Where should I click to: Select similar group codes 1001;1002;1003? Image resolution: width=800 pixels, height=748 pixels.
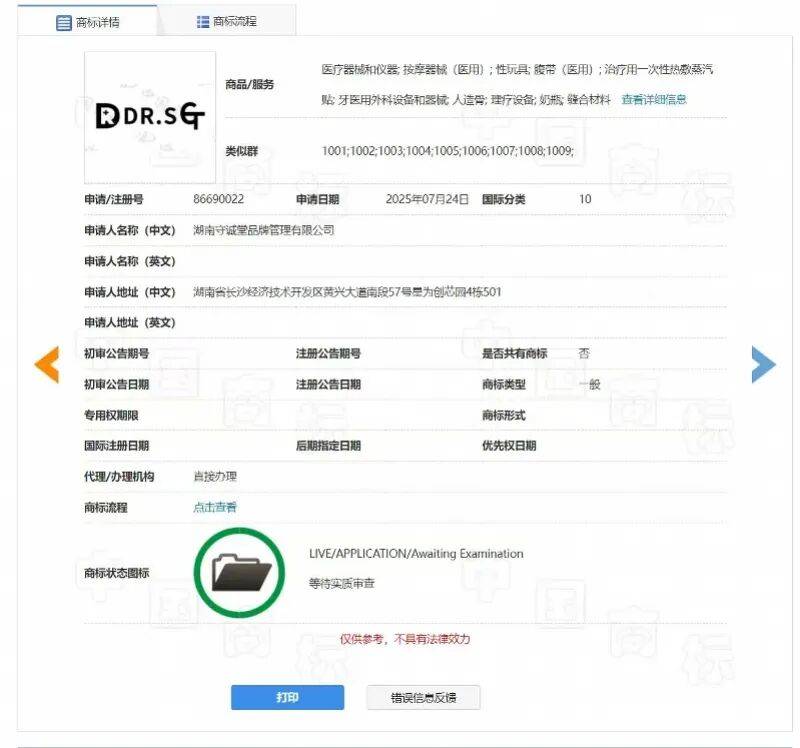[x=447, y=151]
